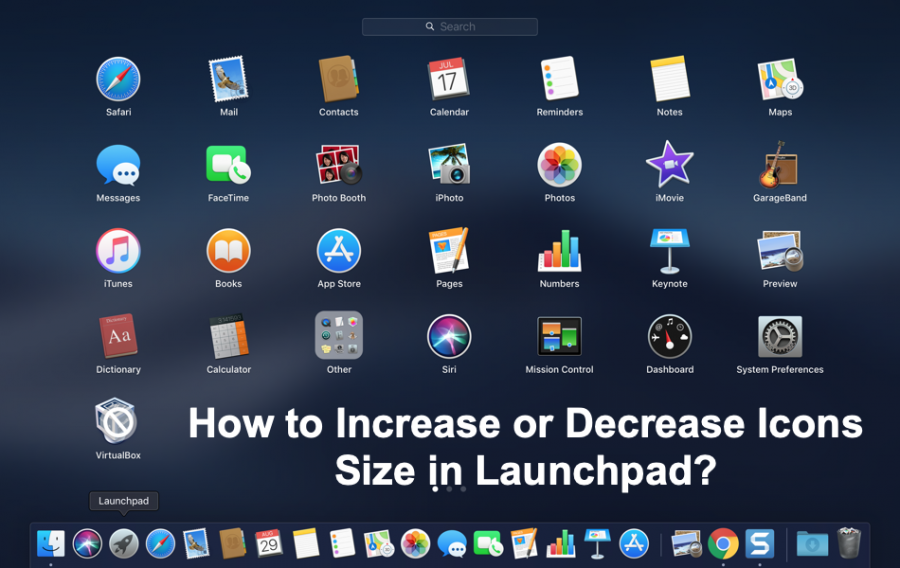Open Maps from the Launchpad grid
The width and height of the screenshot is (900, 568).
[780, 79]
